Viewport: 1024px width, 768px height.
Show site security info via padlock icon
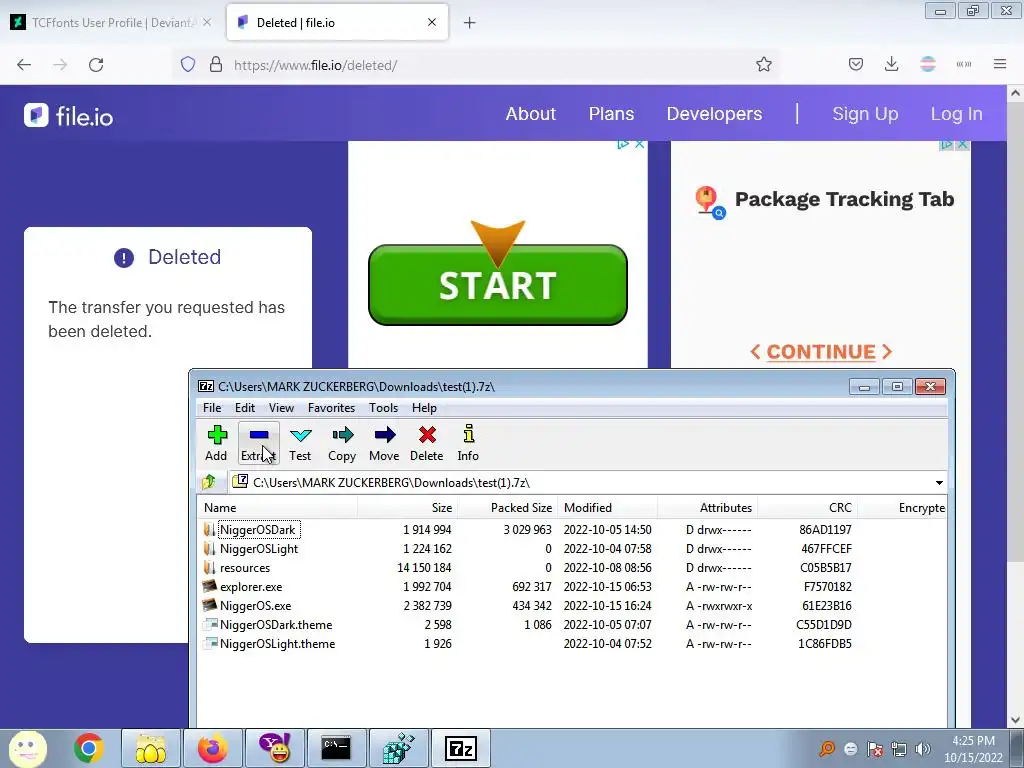[x=216, y=65]
